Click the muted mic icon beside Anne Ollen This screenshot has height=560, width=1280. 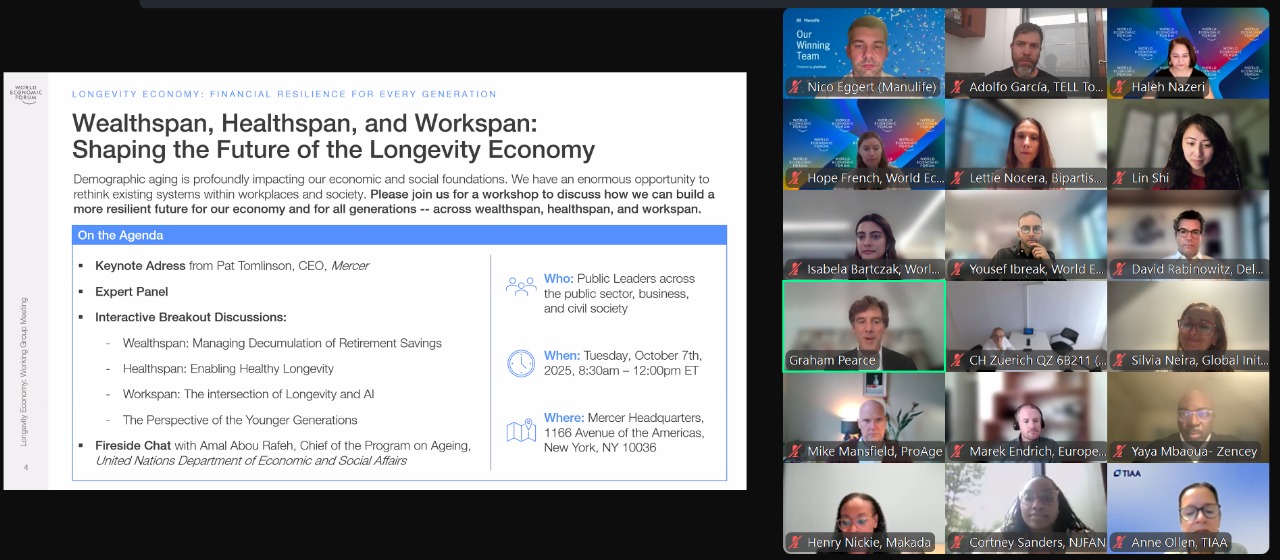click(1121, 542)
